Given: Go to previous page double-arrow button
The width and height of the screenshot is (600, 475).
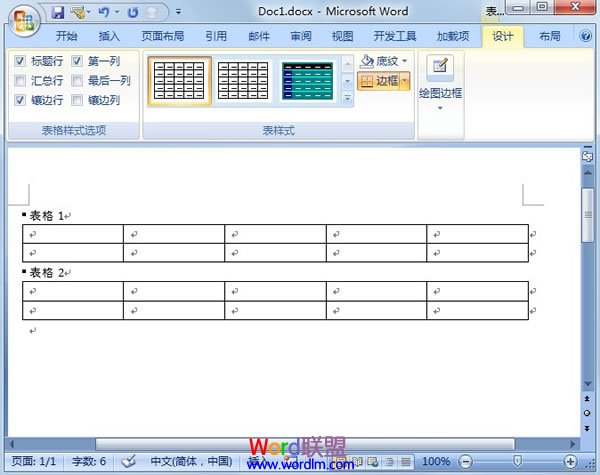Looking at the screenshot, I should (x=587, y=398).
